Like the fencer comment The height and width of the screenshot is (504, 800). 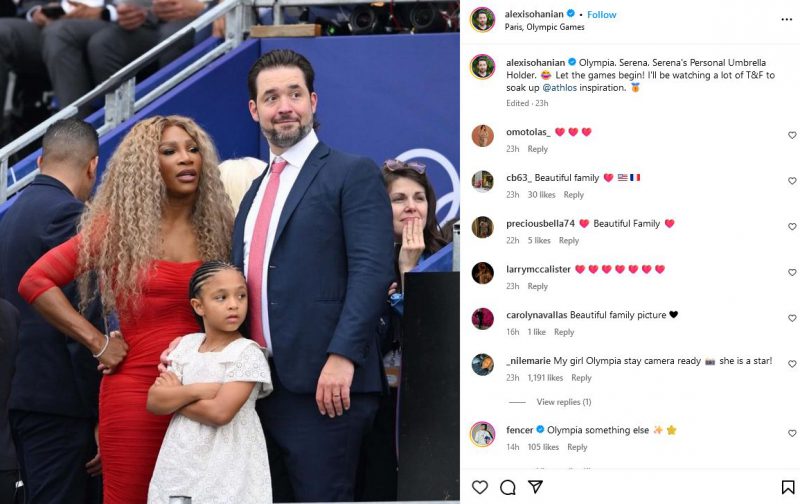click(792, 433)
